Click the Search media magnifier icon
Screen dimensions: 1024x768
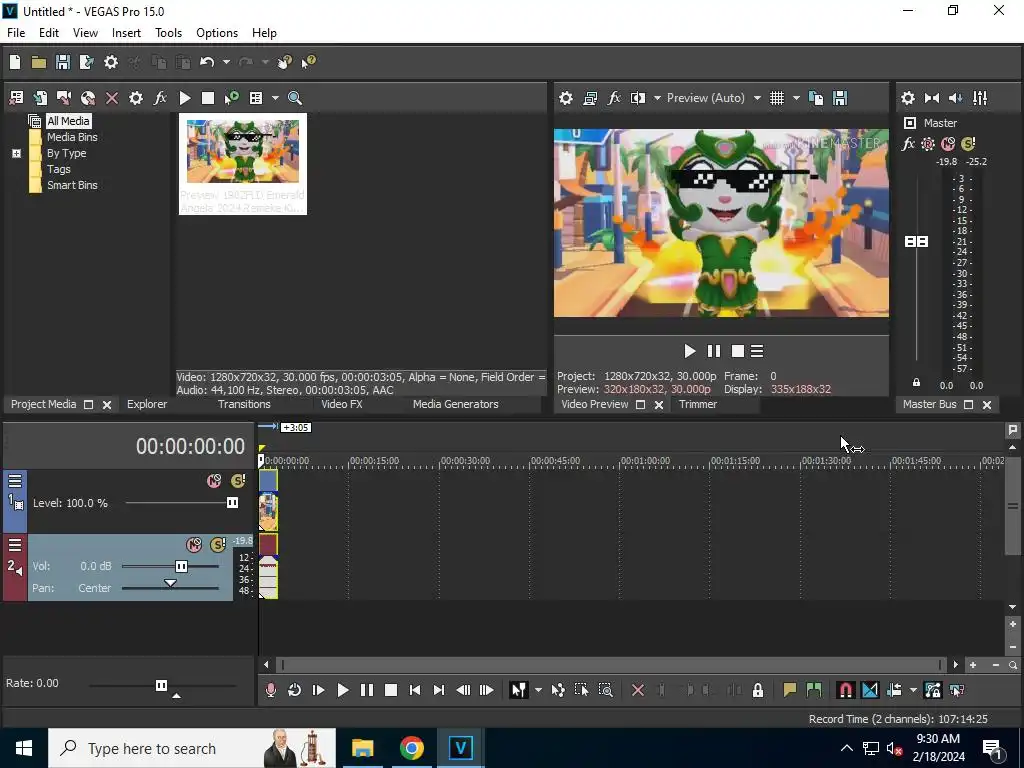click(x=295, y=98)
